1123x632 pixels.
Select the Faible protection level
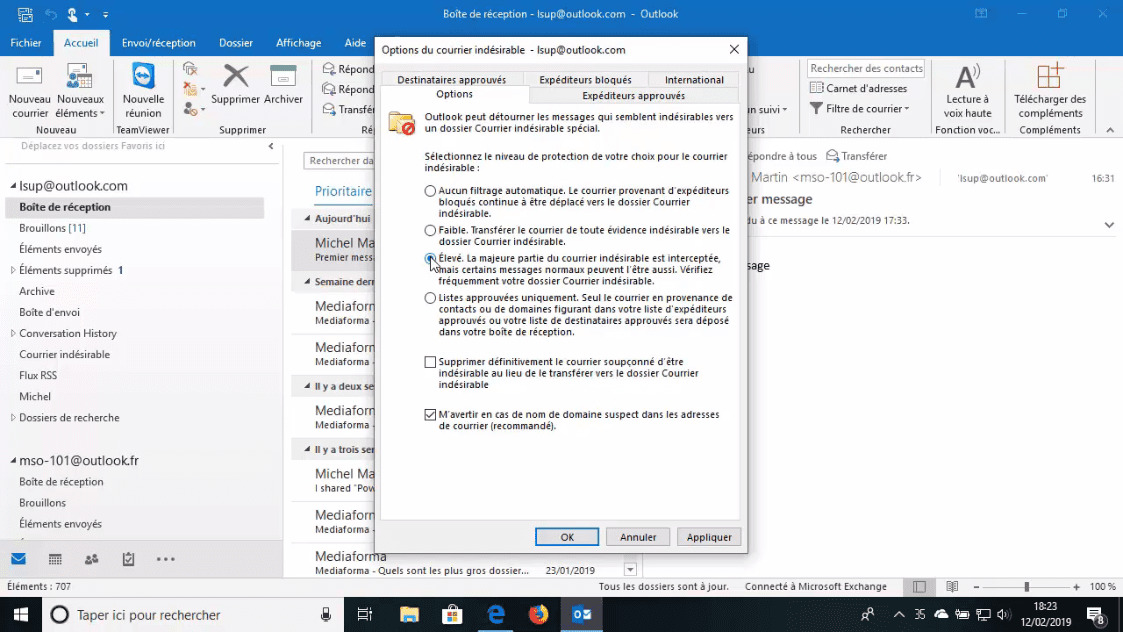click(x=430, y=230)
